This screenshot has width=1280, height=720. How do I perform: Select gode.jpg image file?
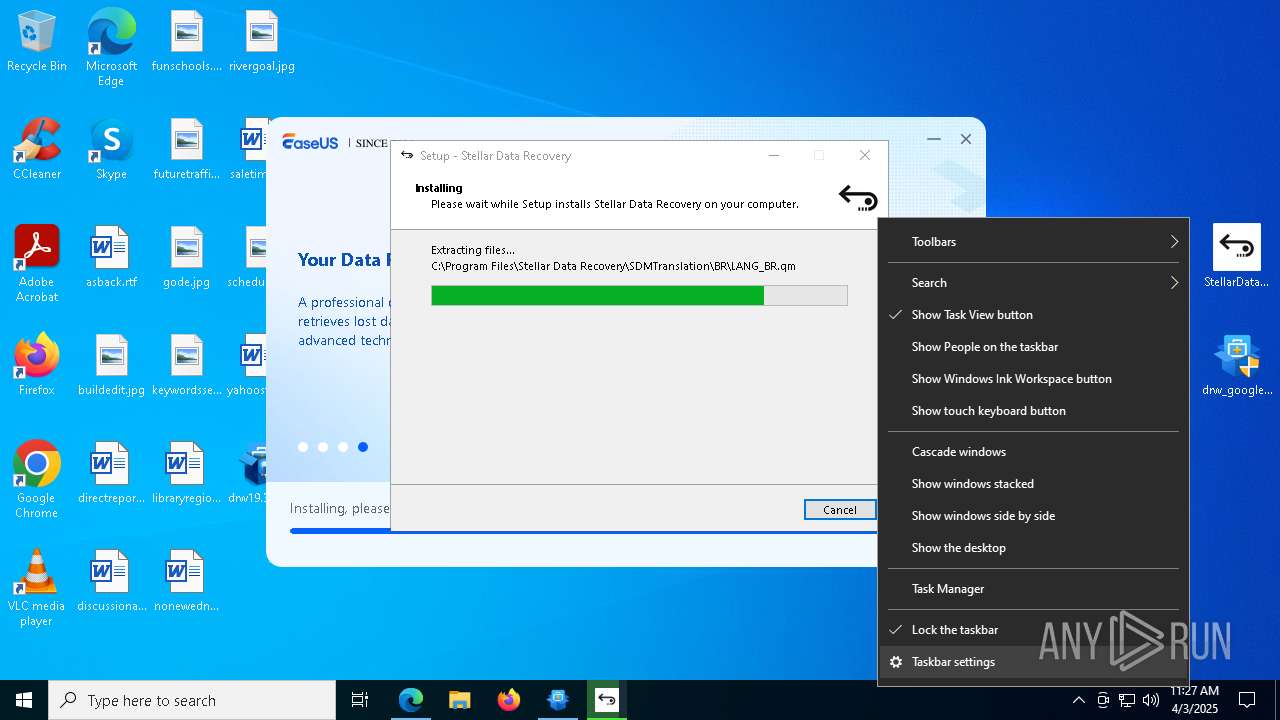186,258
